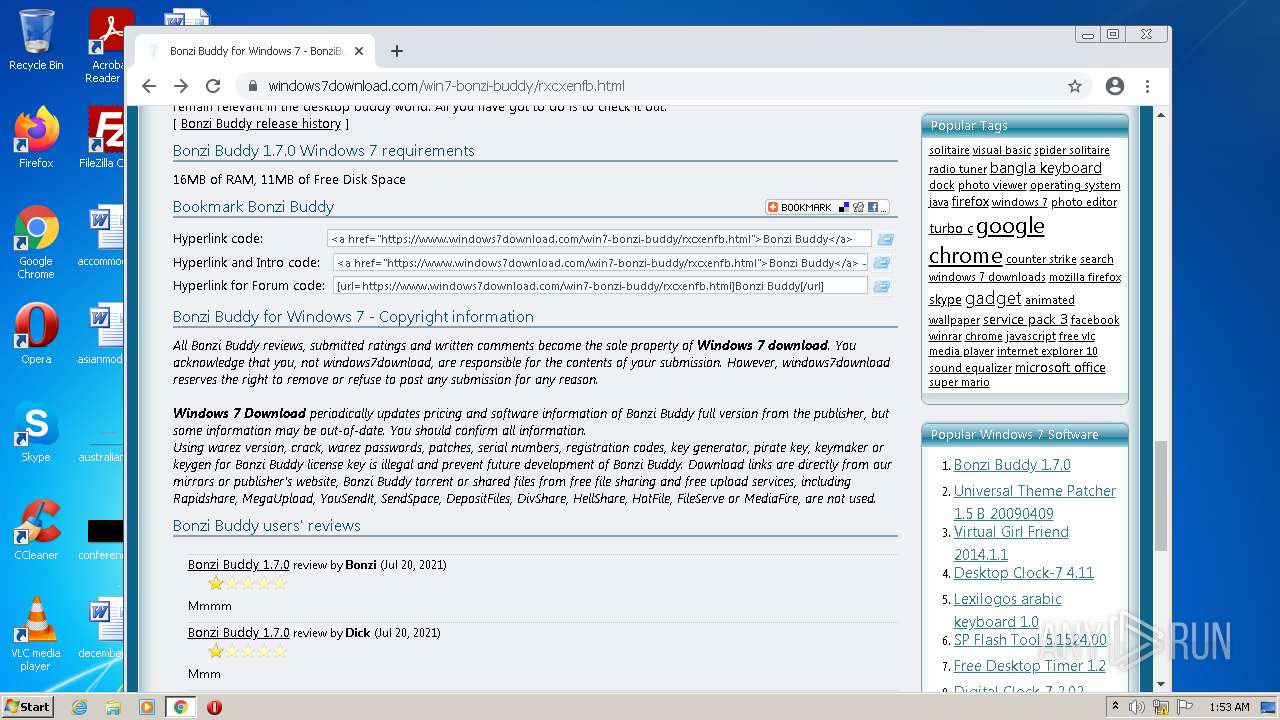
Task: Open the Universal Theme Patcher link
Action: tap(1035, 502)
